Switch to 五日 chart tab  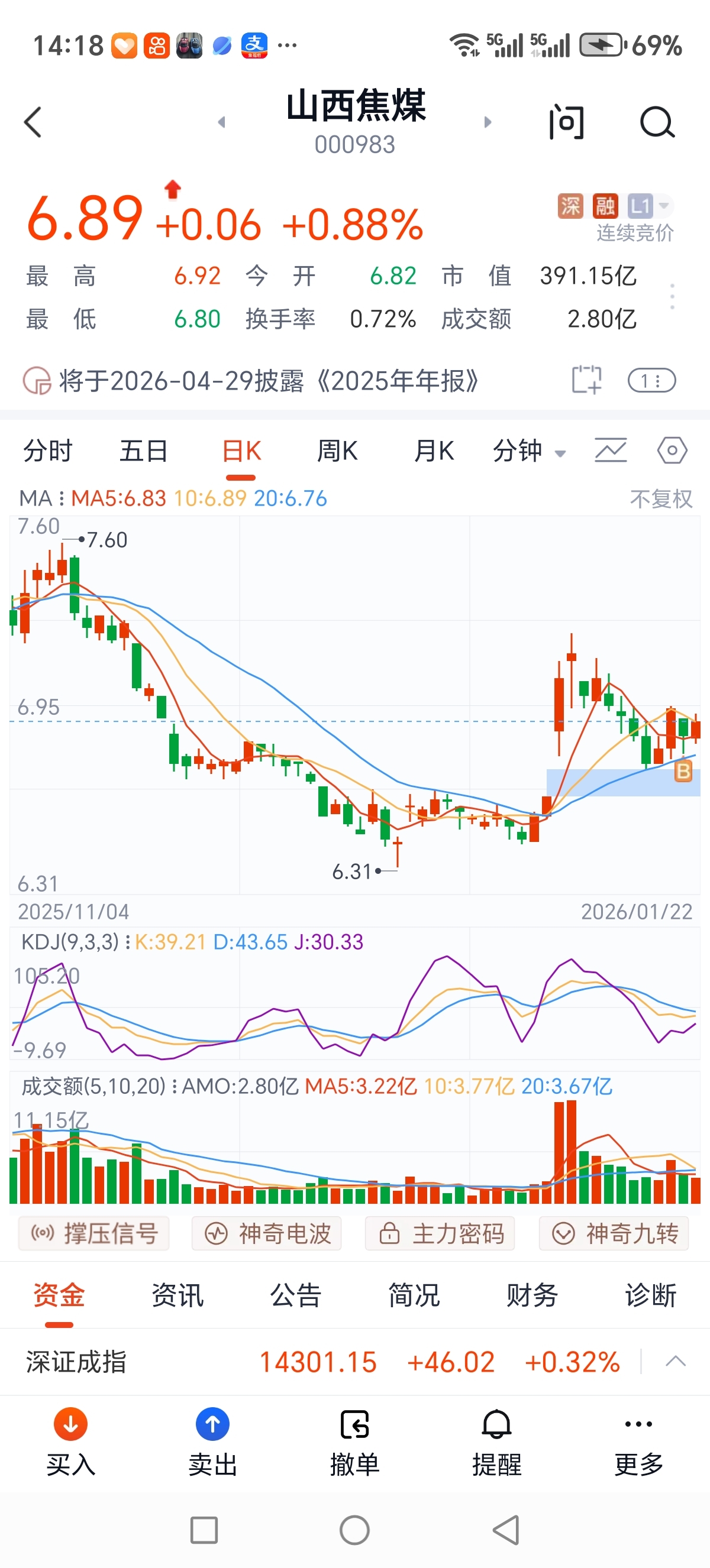pos(144,451)
